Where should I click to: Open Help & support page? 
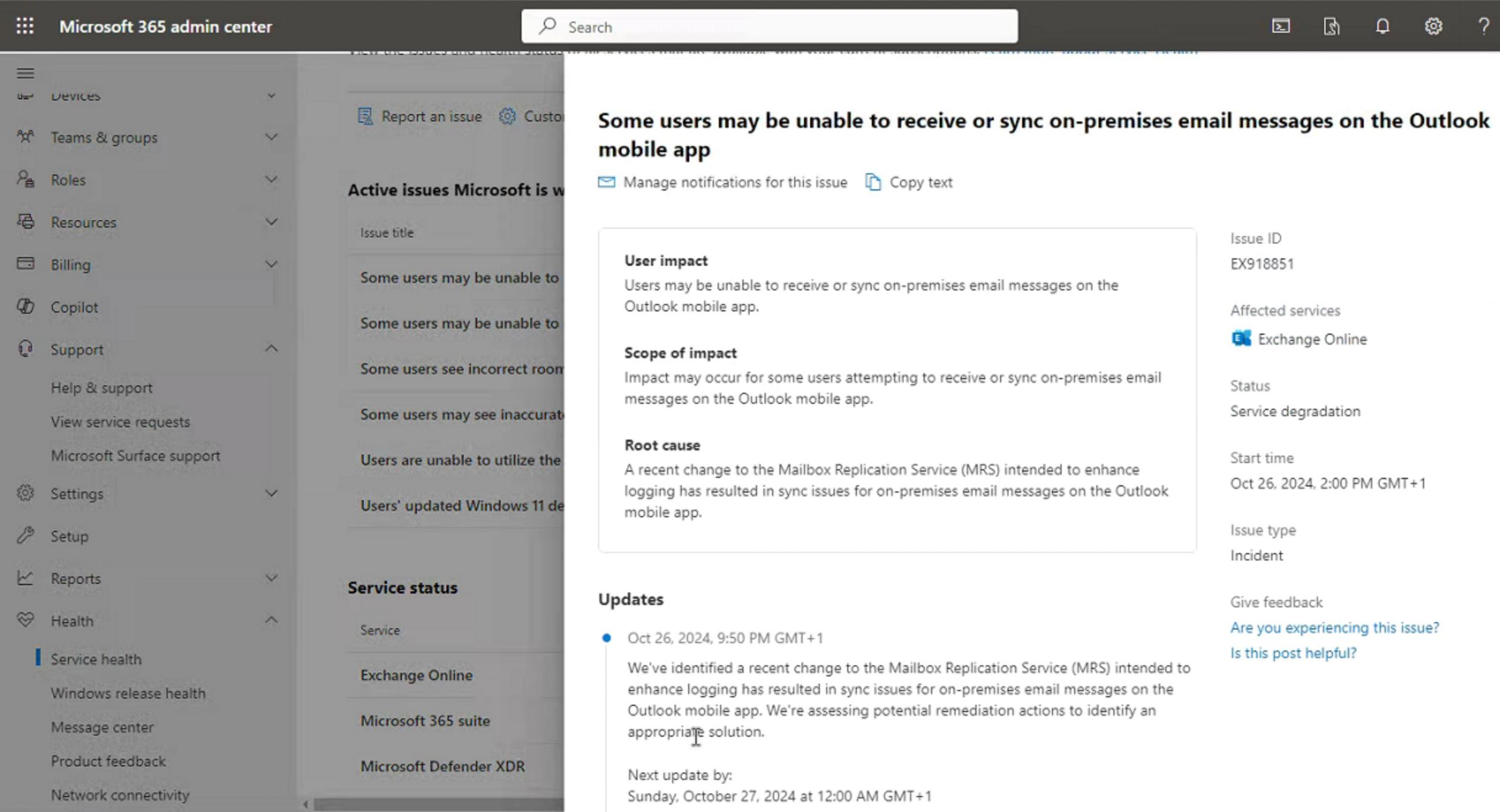[x=101, y=387]
